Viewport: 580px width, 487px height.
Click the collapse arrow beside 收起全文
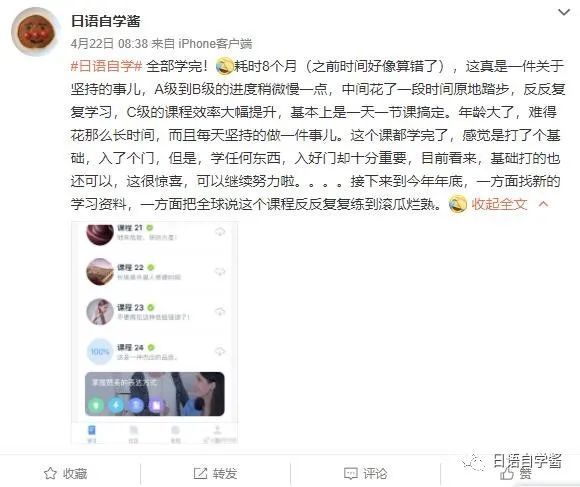pyautogui.click(x=543, y=204)
